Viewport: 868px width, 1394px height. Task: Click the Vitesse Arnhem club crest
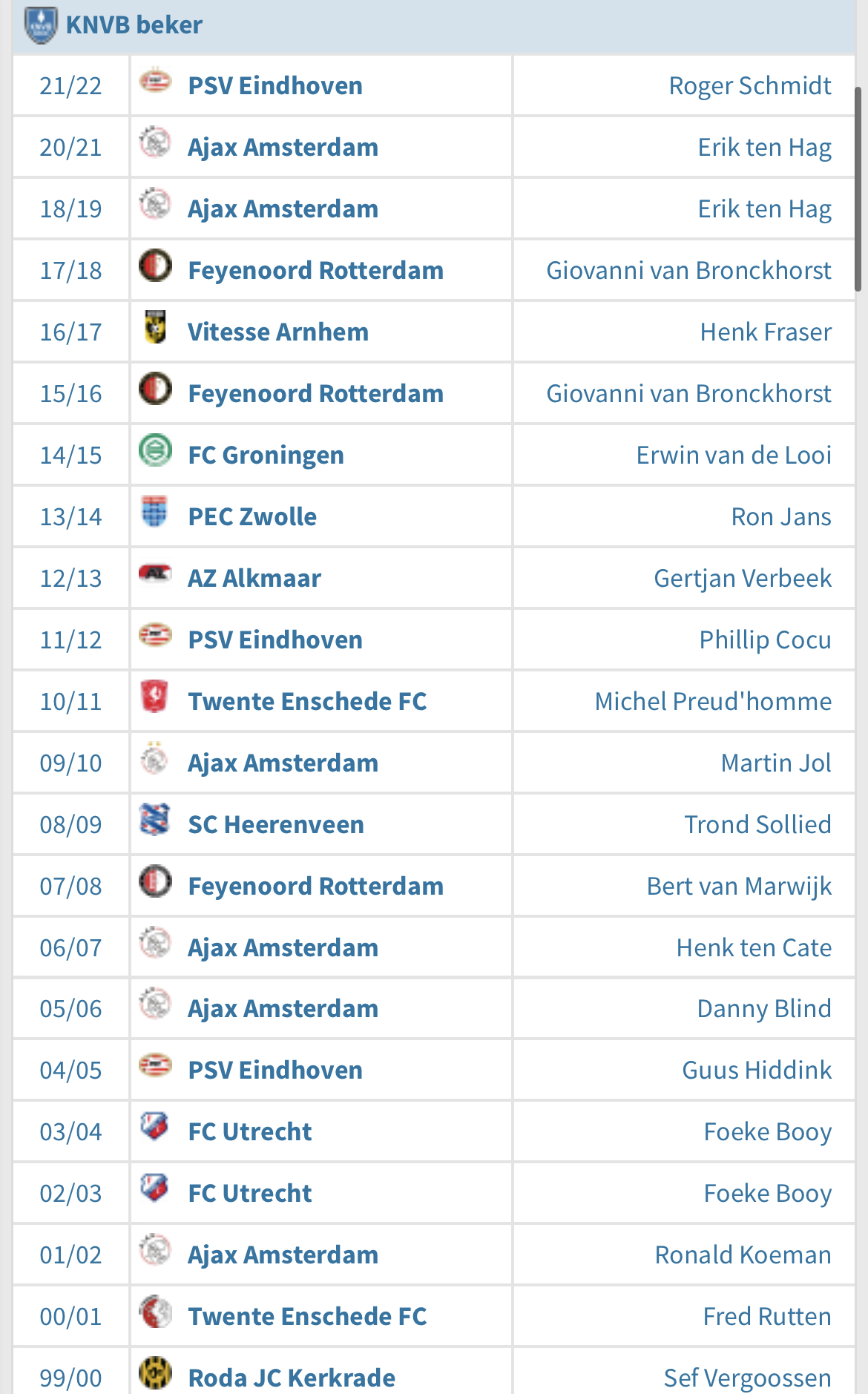[155, 327]
